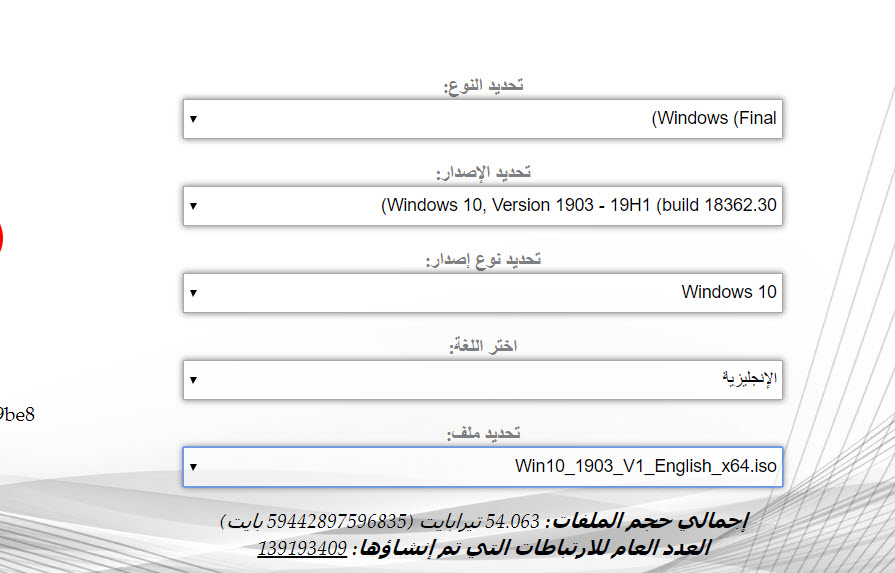Click the arrow on the edition select box
895x573 pixels.
[x=193, y=293]
